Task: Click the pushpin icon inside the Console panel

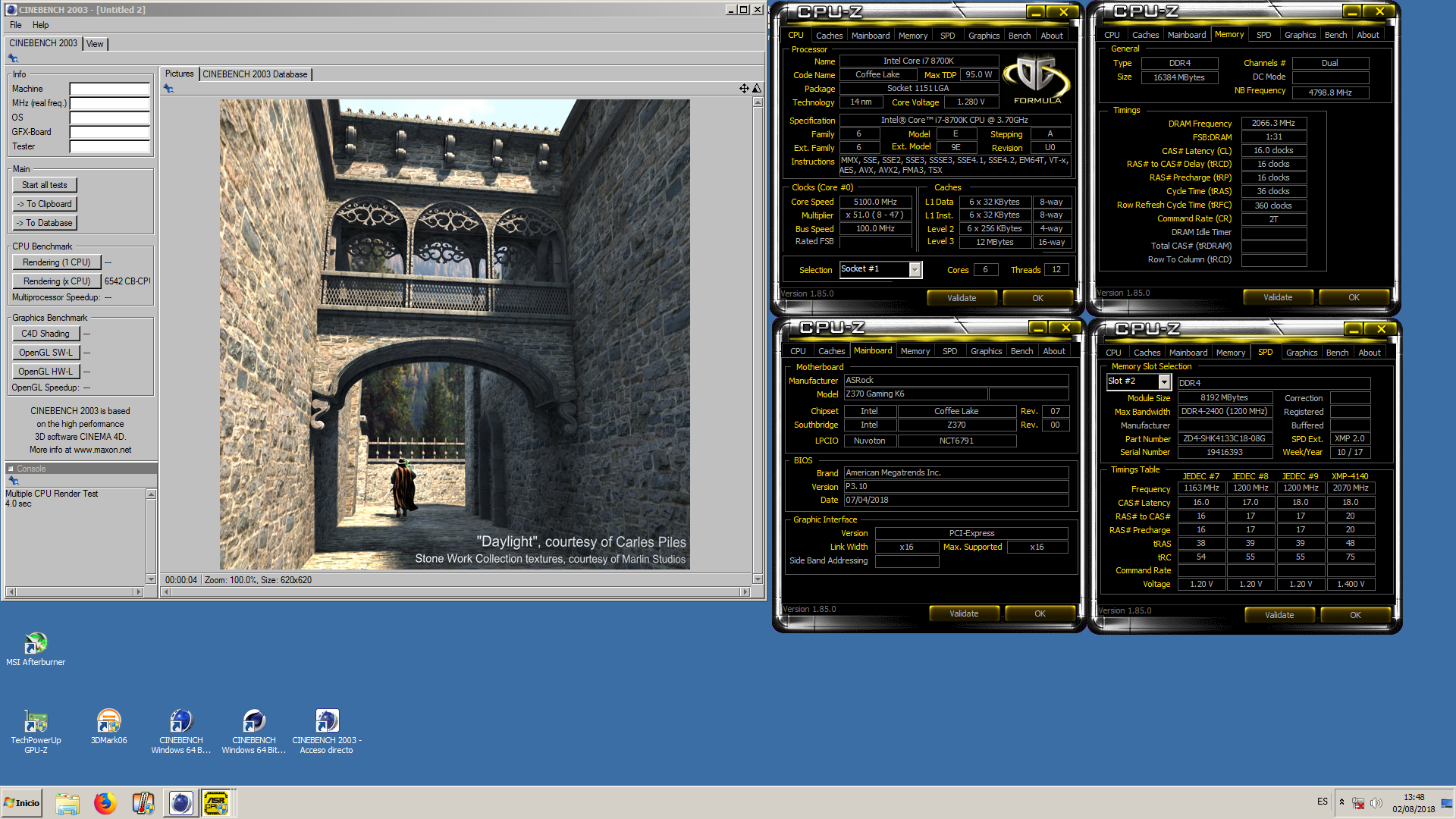Action: [x=13, y=481]
